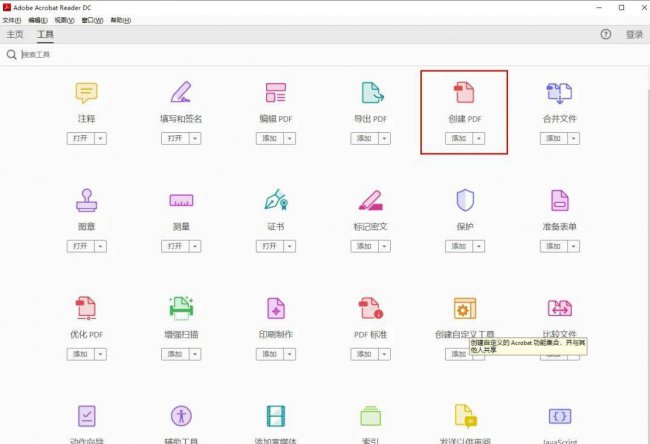This screenshot has height=444, width=650.
Task: Select the 发送以供审阅 send for review icon
Action: pos(466,416)
